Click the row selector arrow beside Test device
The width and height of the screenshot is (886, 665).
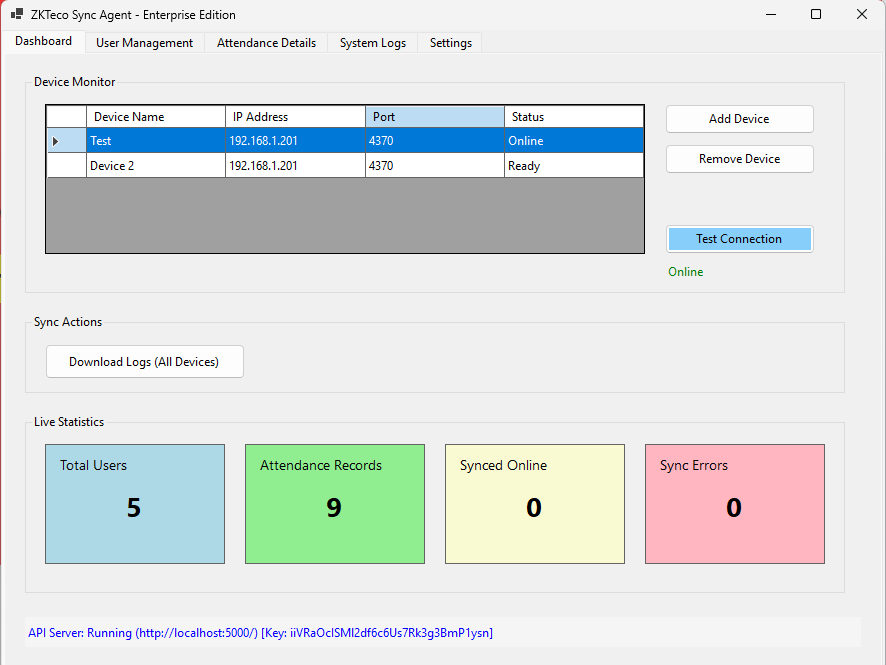tap(65, 140)
